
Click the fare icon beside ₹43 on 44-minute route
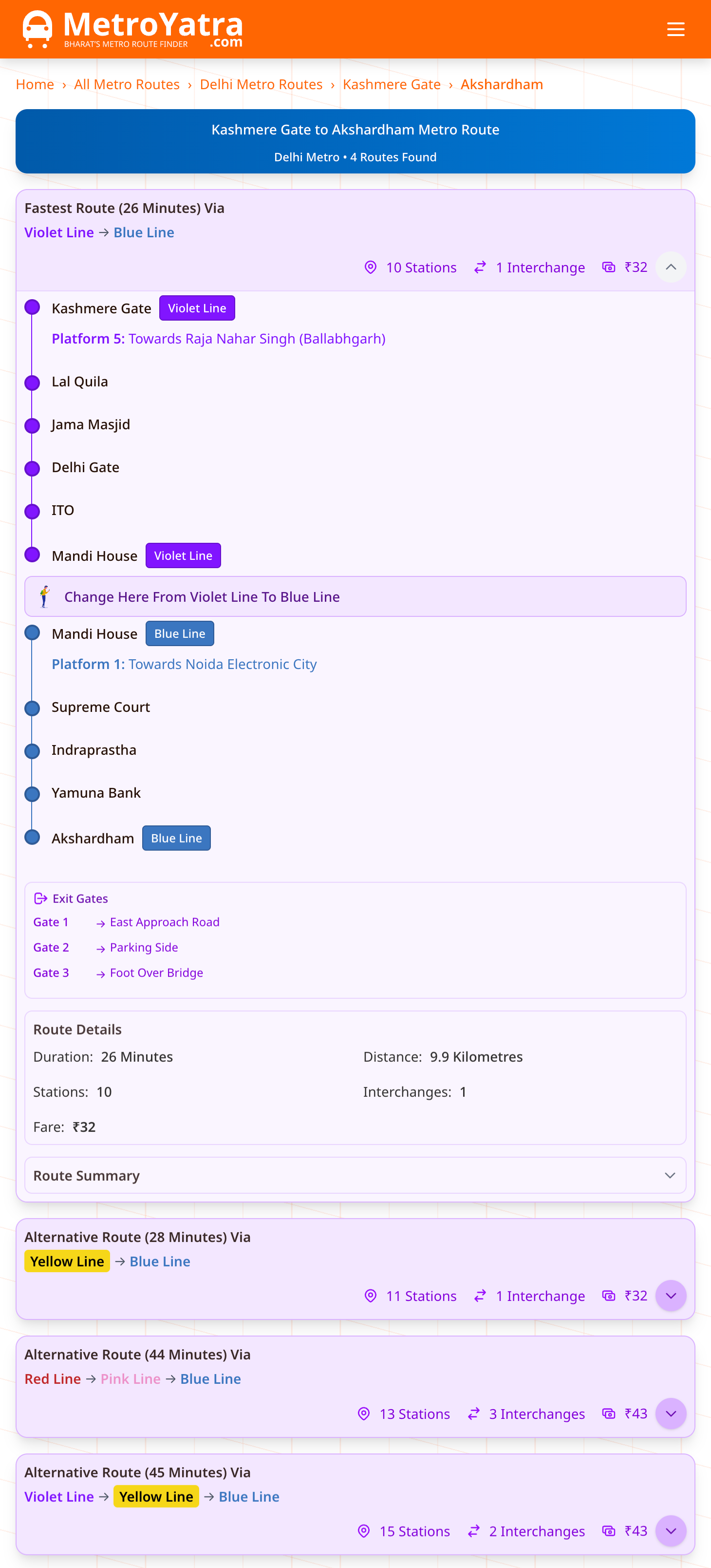[x=609, y=1414]
